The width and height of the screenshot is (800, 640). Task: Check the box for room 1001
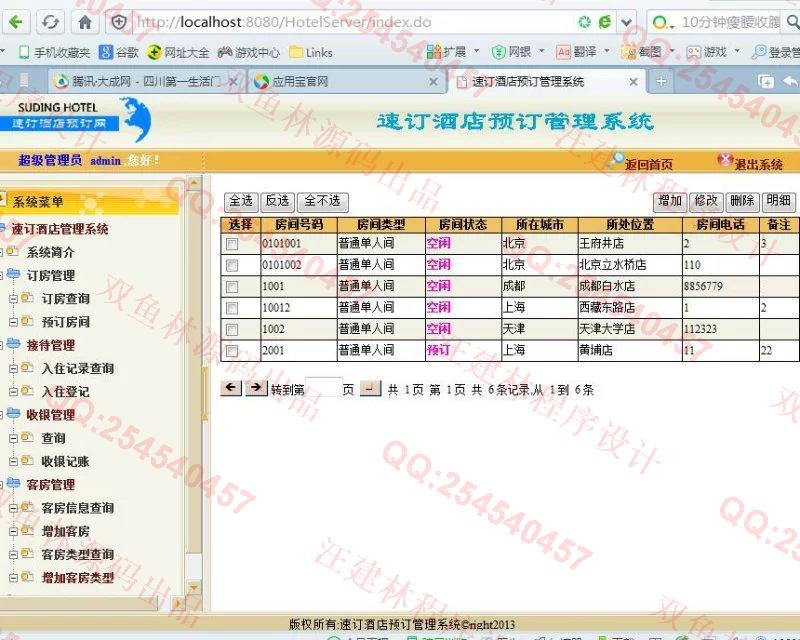point(232,287)
